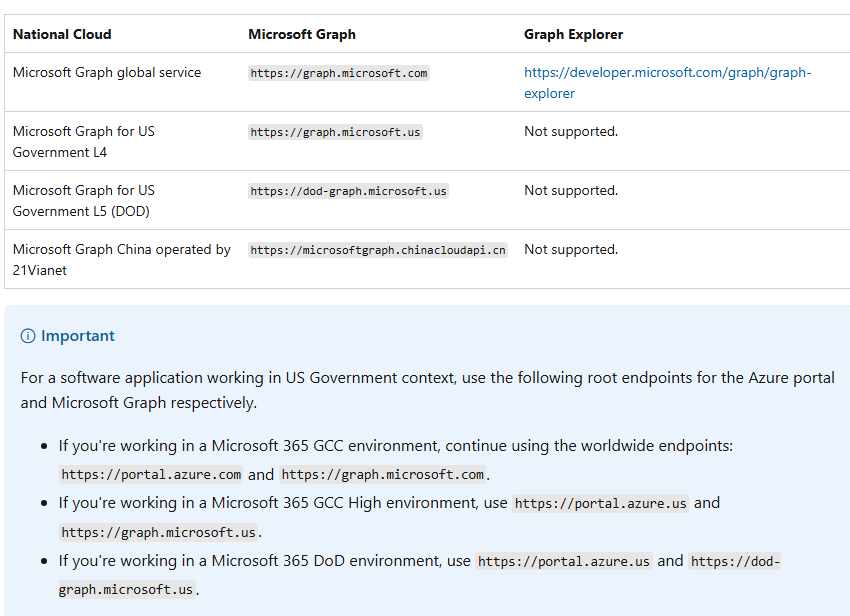850x616 pixels.
Task: Click the National Cloud column header
Action: tap(61, 34)
